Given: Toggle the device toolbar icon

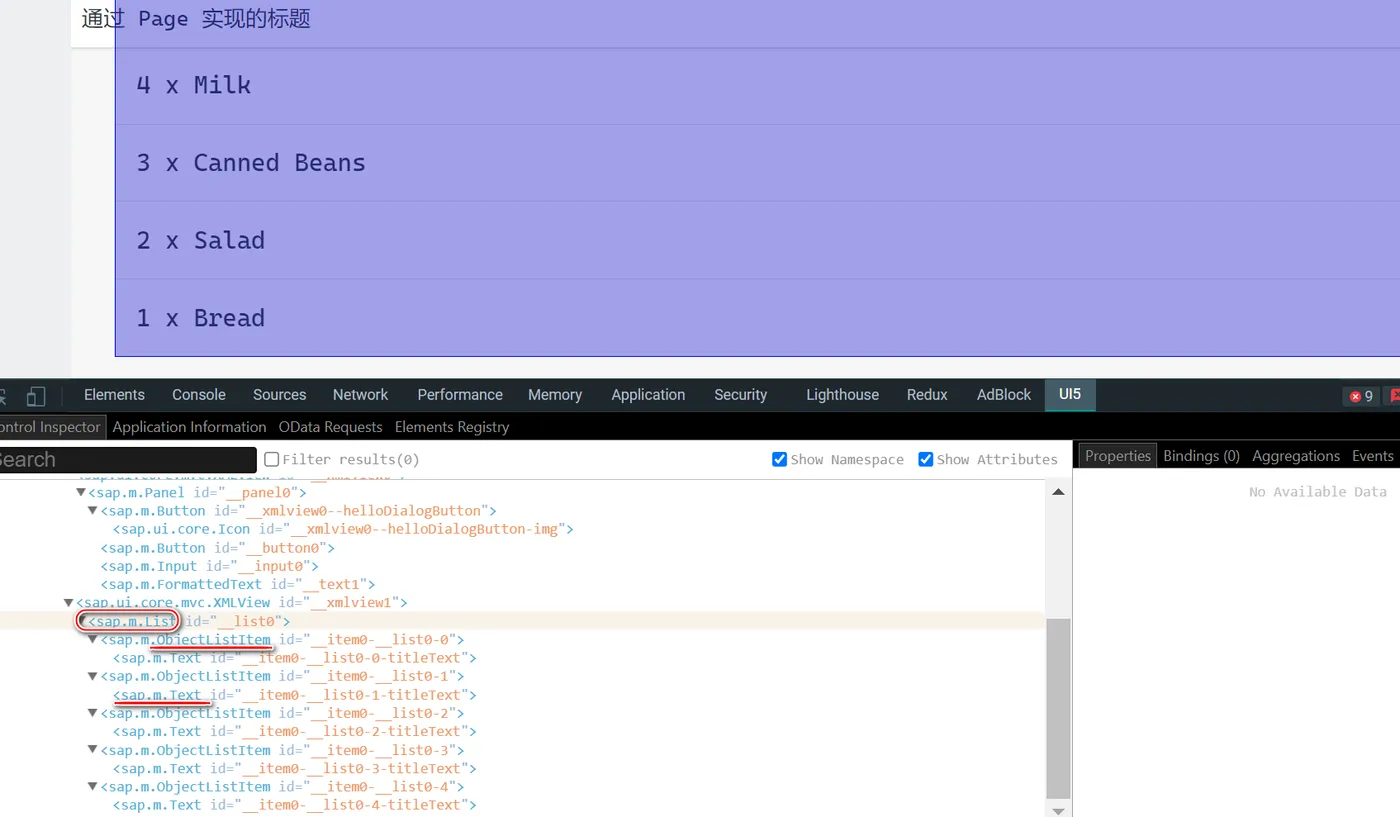Looking at the screenshot, I should point(36,395).
